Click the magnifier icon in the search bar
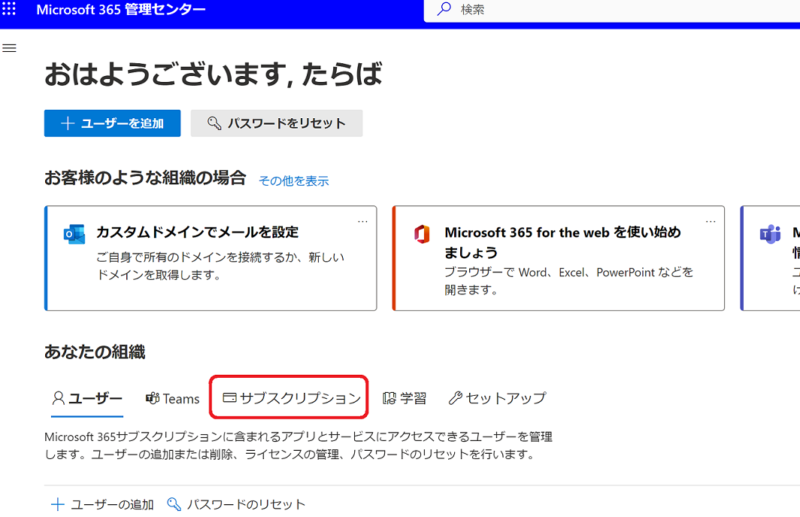The height and width of the screenshot is (517, 800). (444, 10)
